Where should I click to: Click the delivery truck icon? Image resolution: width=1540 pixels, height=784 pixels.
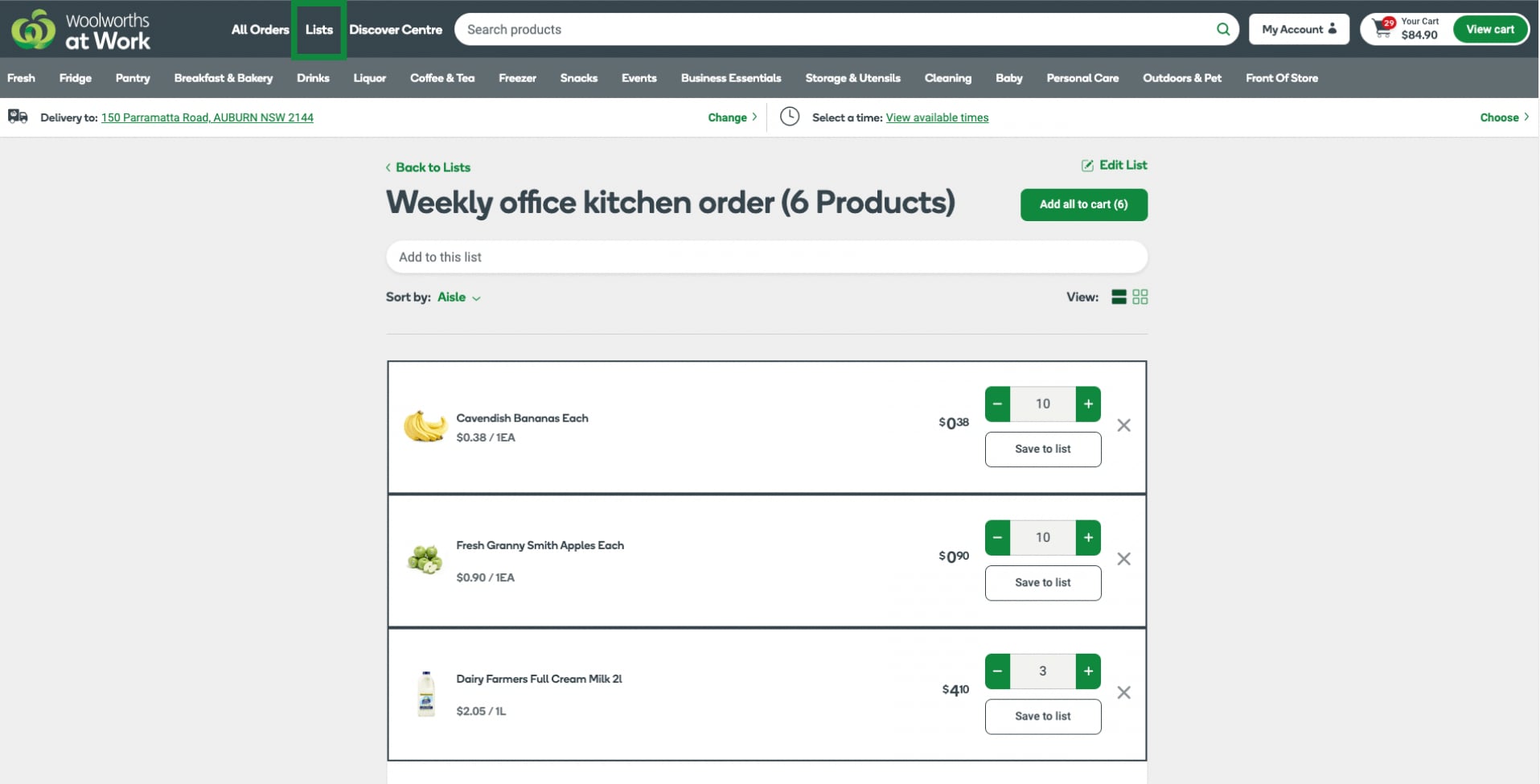coord(17,117)
